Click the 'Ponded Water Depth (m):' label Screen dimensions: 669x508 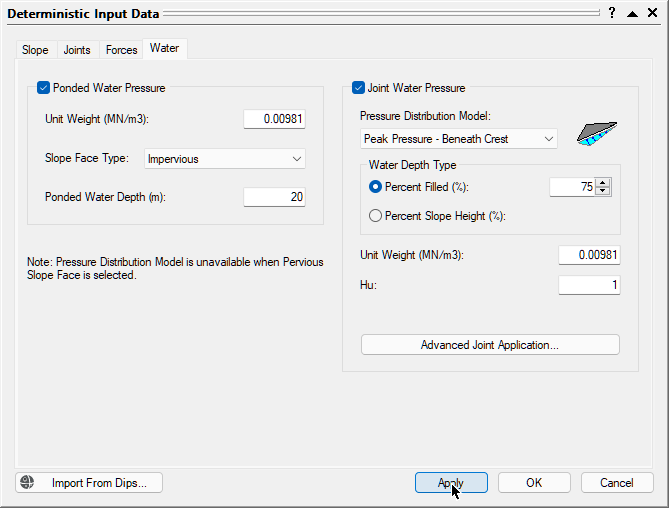click(x=105, y=197)
